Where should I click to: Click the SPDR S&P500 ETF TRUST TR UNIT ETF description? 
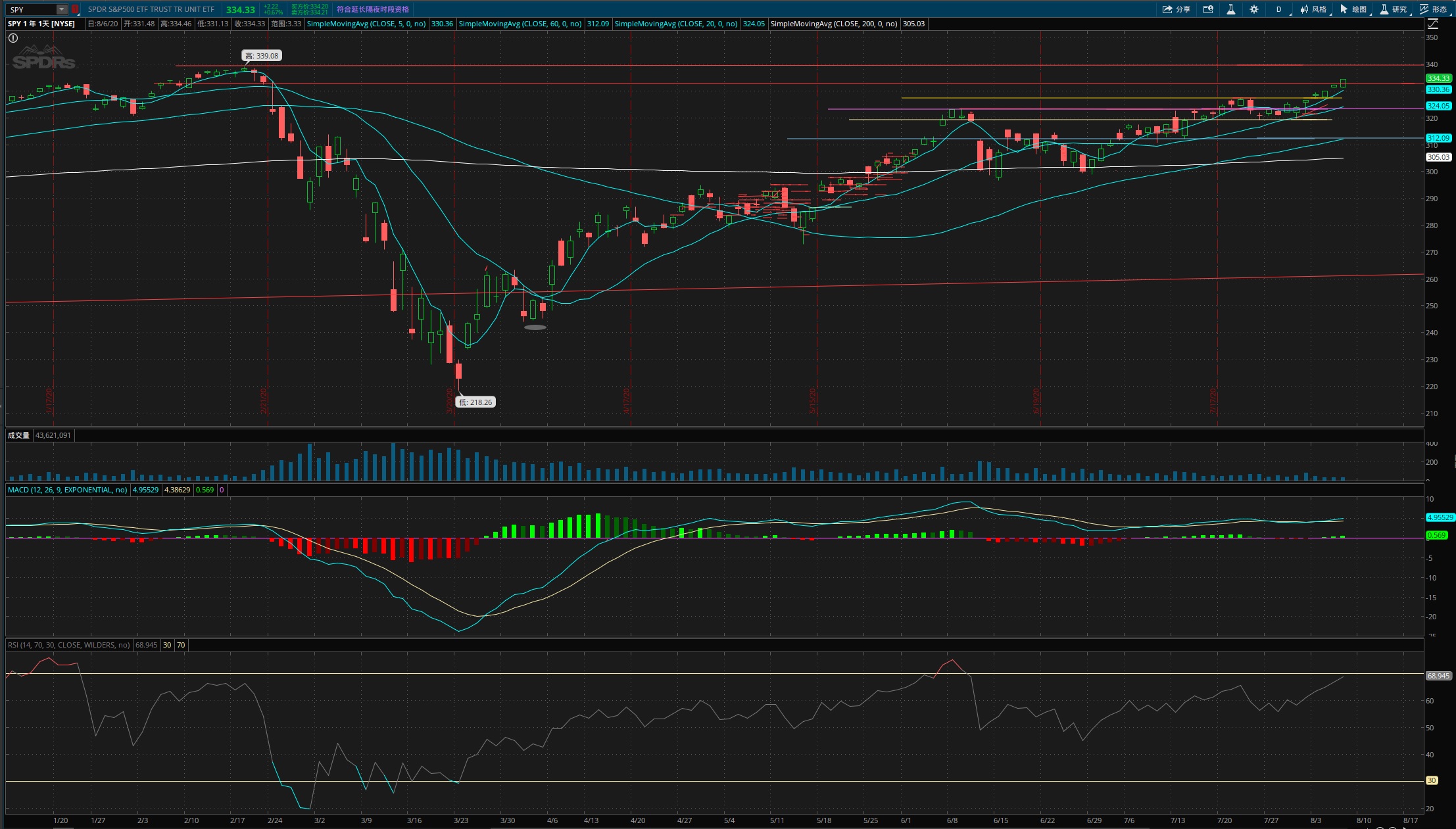coord(151,9)
